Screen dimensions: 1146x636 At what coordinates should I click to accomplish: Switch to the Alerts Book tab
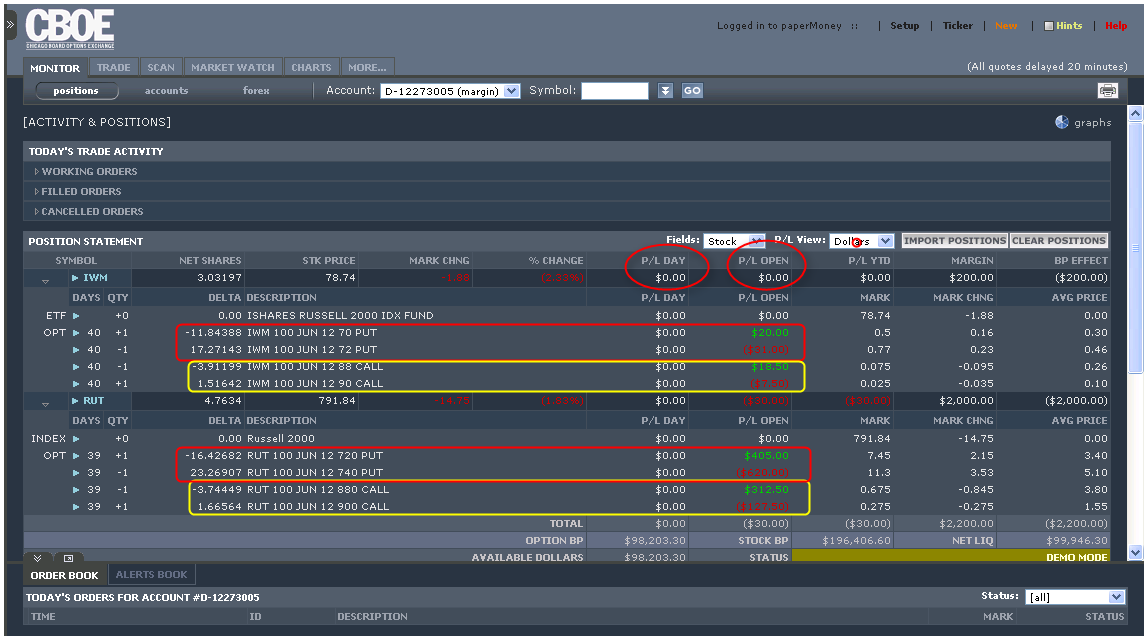(151, 575)
